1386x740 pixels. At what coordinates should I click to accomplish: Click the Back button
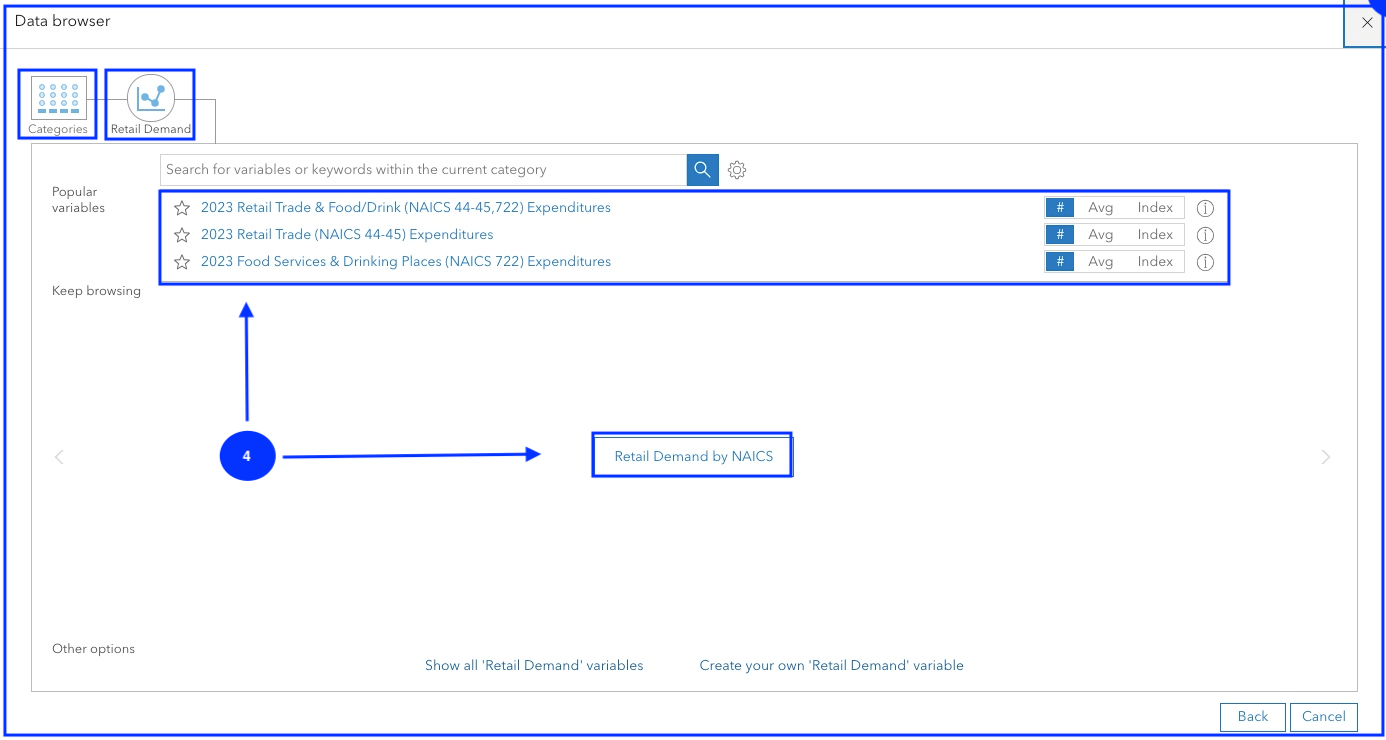(1252, 717)
